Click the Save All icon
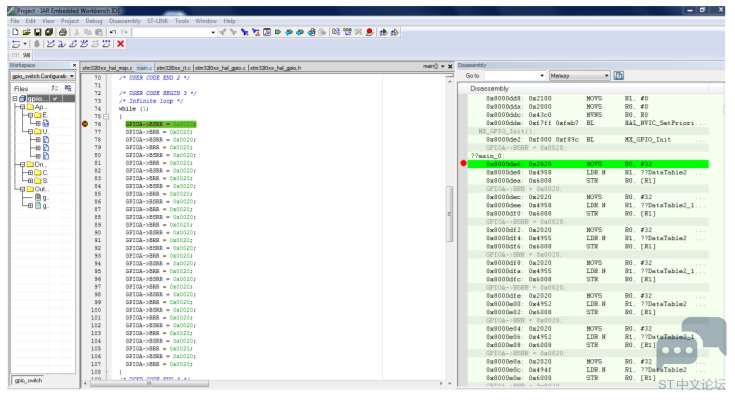 click(49, 32)
